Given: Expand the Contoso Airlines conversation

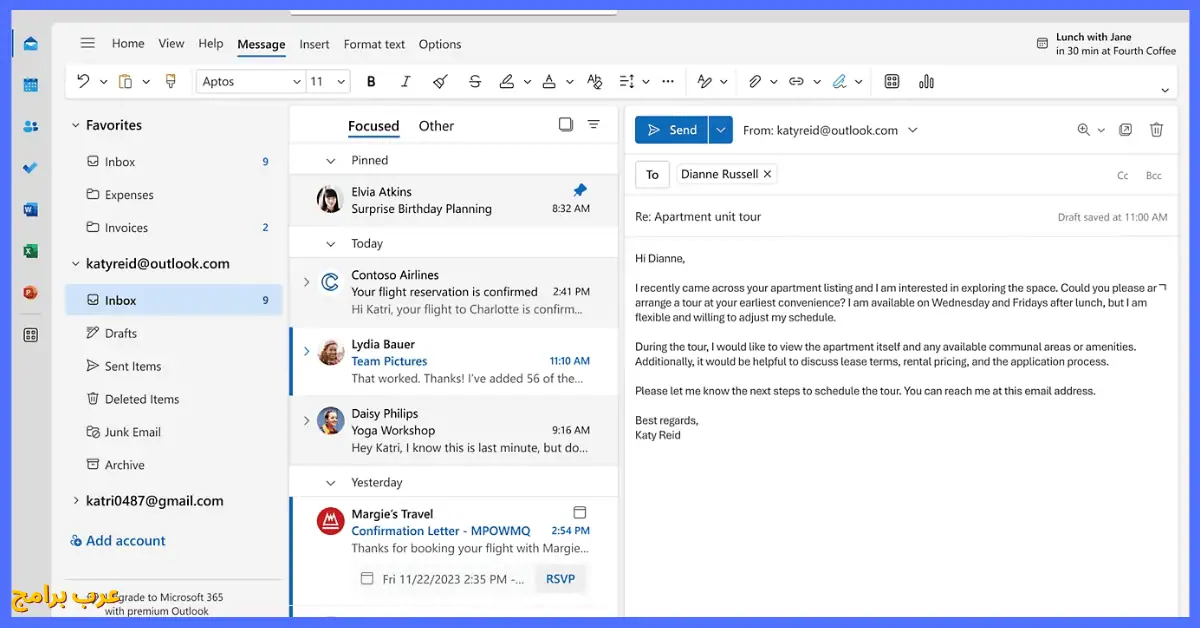Looking at the screenshot, I should (307, 283).
